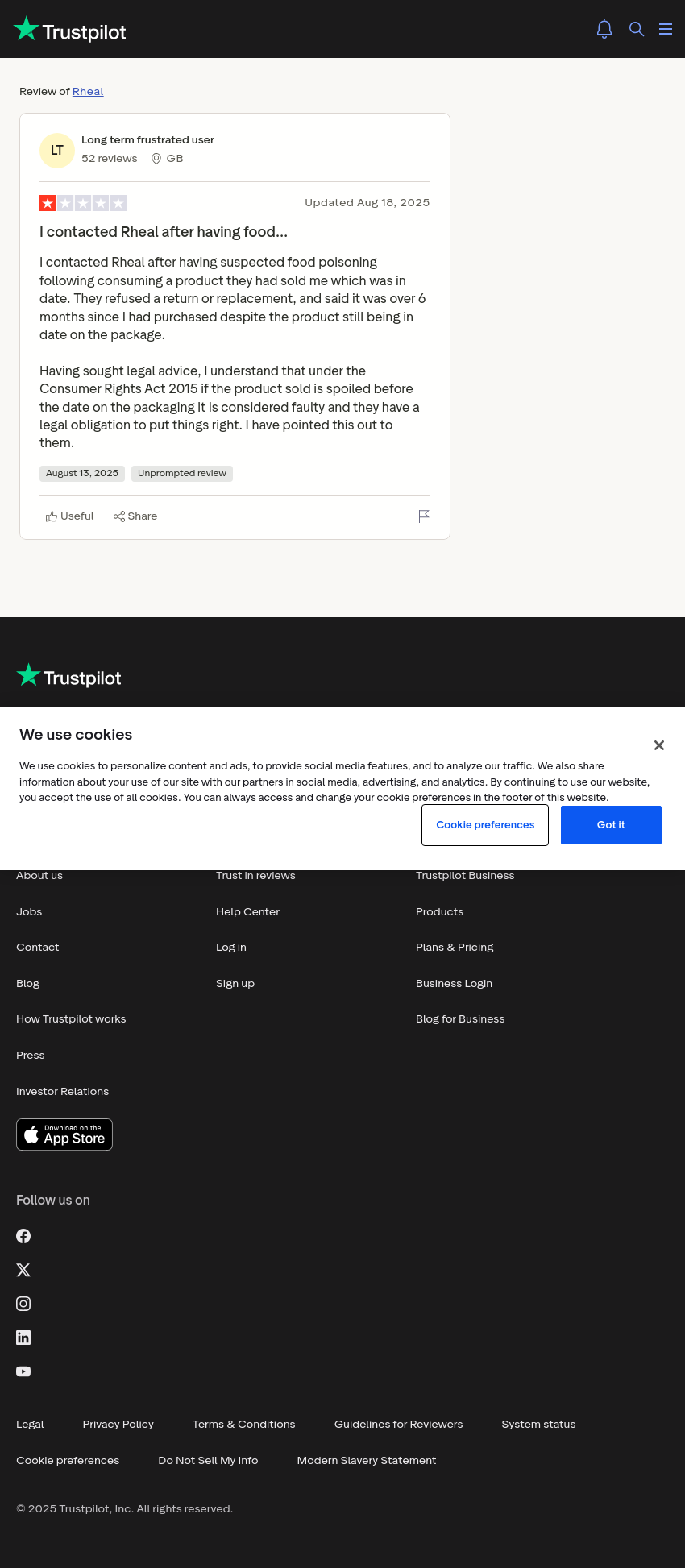Click the LT user avatar
The image size is (685, 1568).
[x=57, y=151]
